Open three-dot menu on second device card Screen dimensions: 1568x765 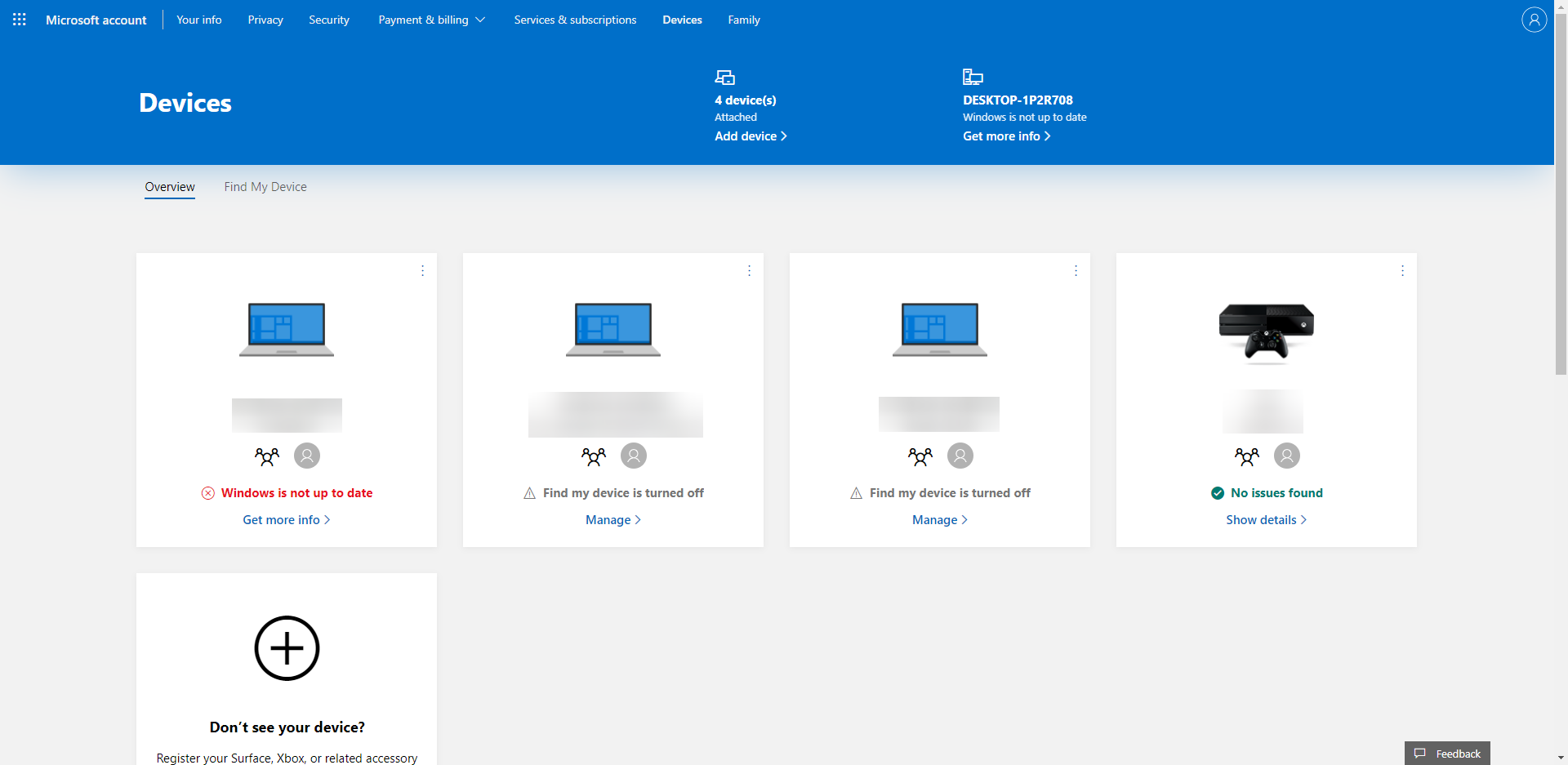pyautogui.click(x=749, y=271)
